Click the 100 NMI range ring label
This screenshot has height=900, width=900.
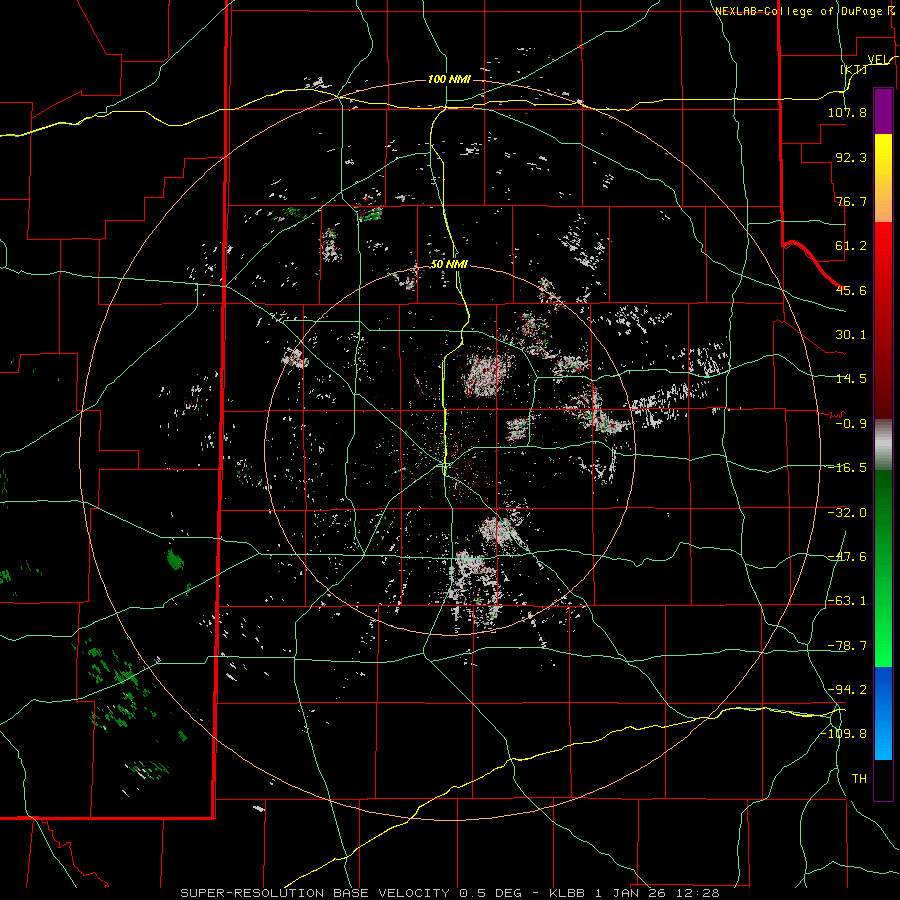point(449,79)
